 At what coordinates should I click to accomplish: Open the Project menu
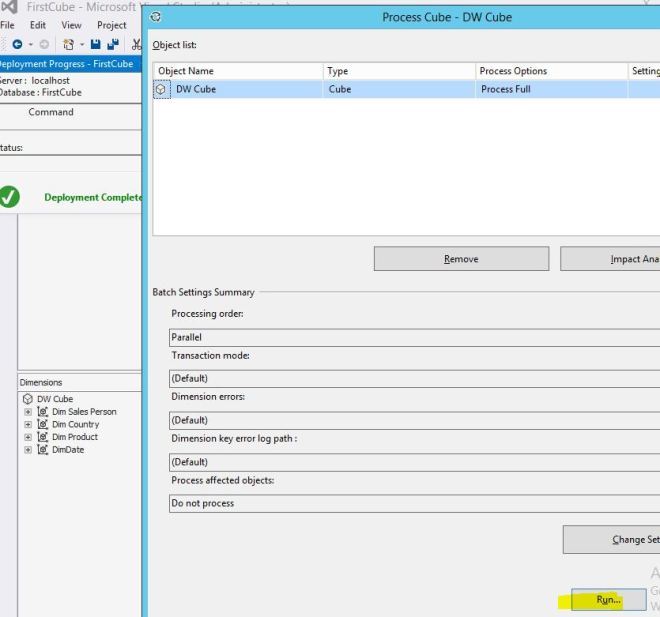click(x=111, y=25)
